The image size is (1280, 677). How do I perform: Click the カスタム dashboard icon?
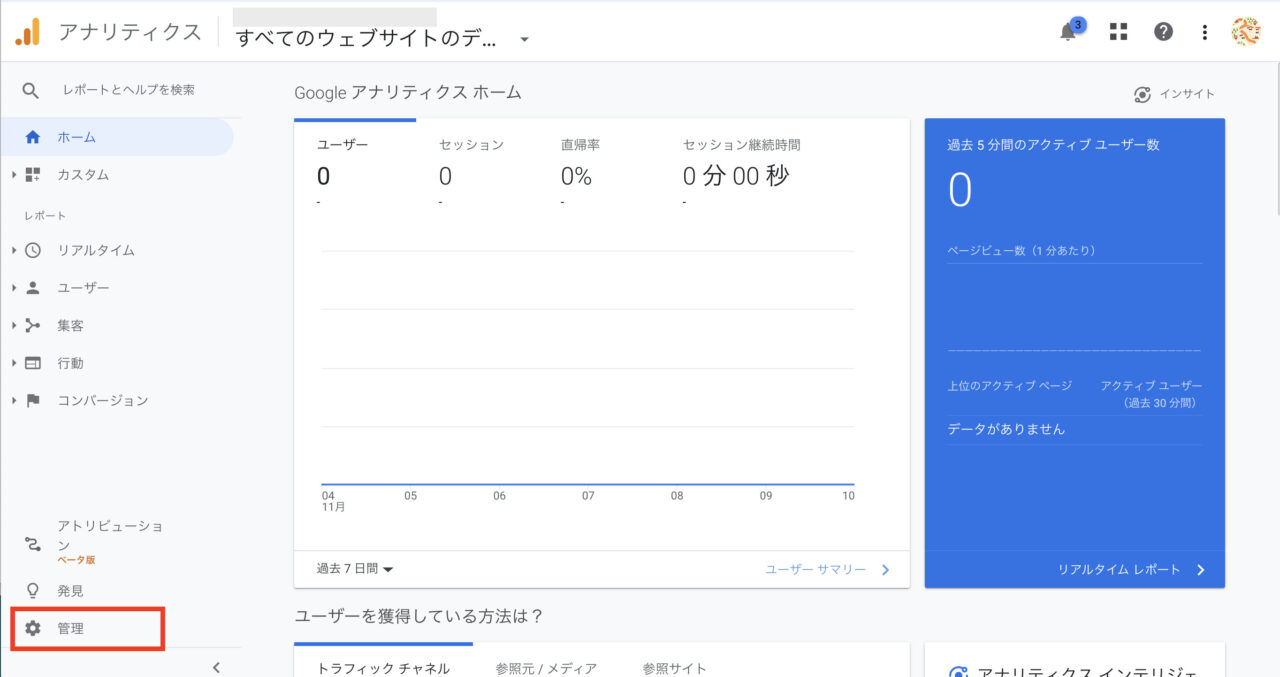click(x=33, y=175)
